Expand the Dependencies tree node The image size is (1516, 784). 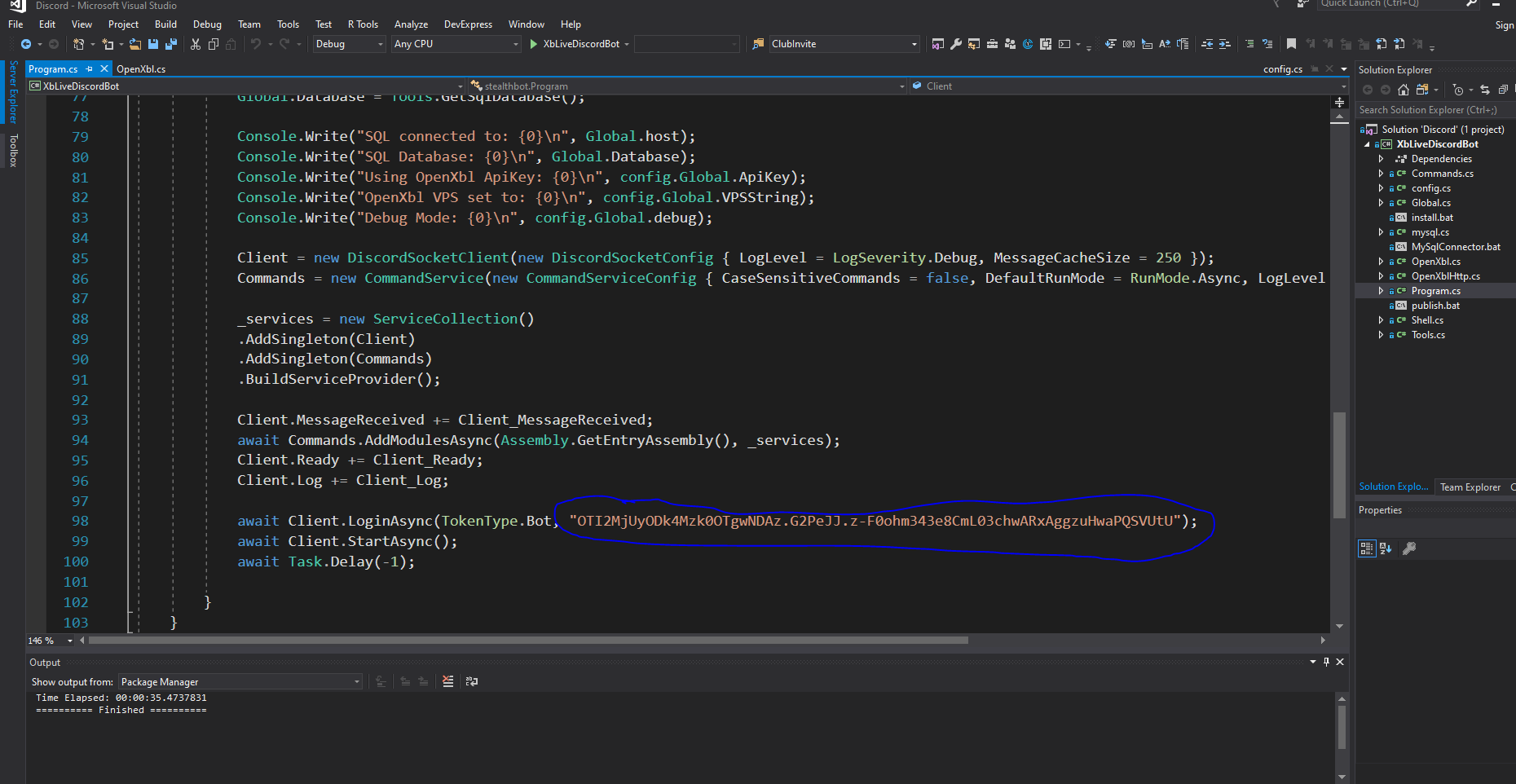click(1381, 159)
